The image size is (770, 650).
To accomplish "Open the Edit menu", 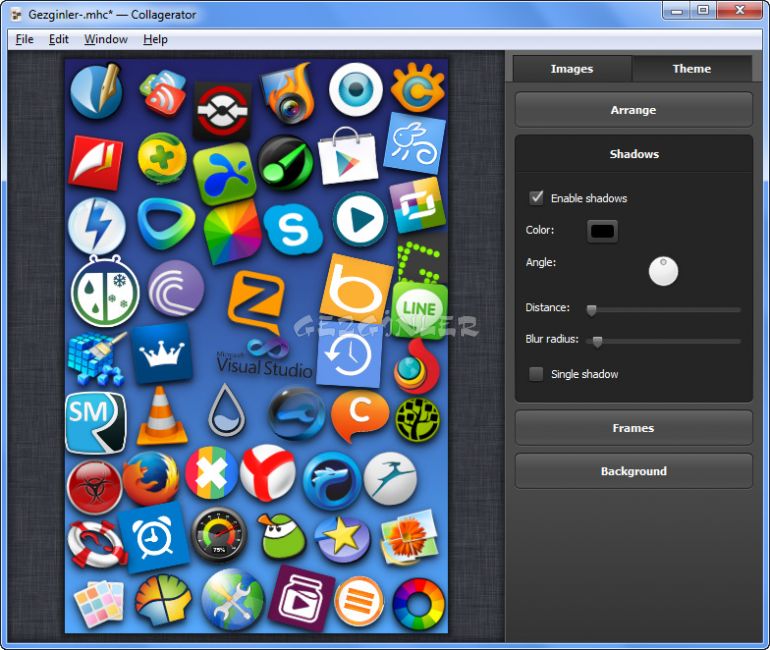I will coord(59,39).
